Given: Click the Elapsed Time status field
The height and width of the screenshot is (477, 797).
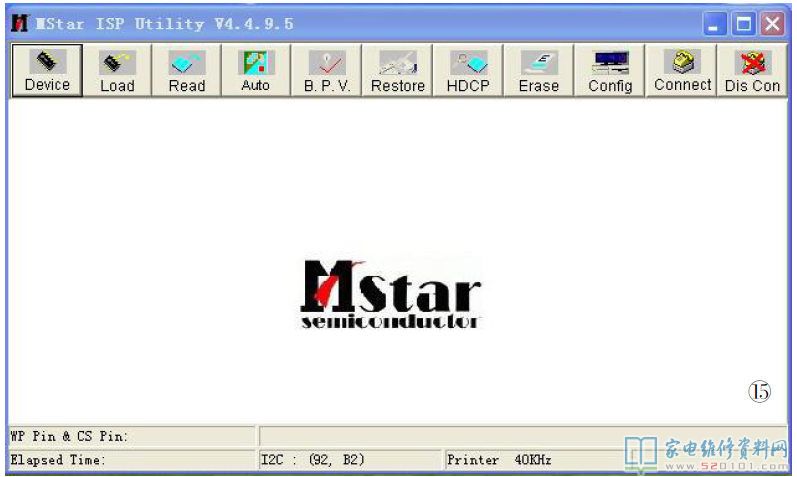Looking at the screenshot, I should click(130, 460).
